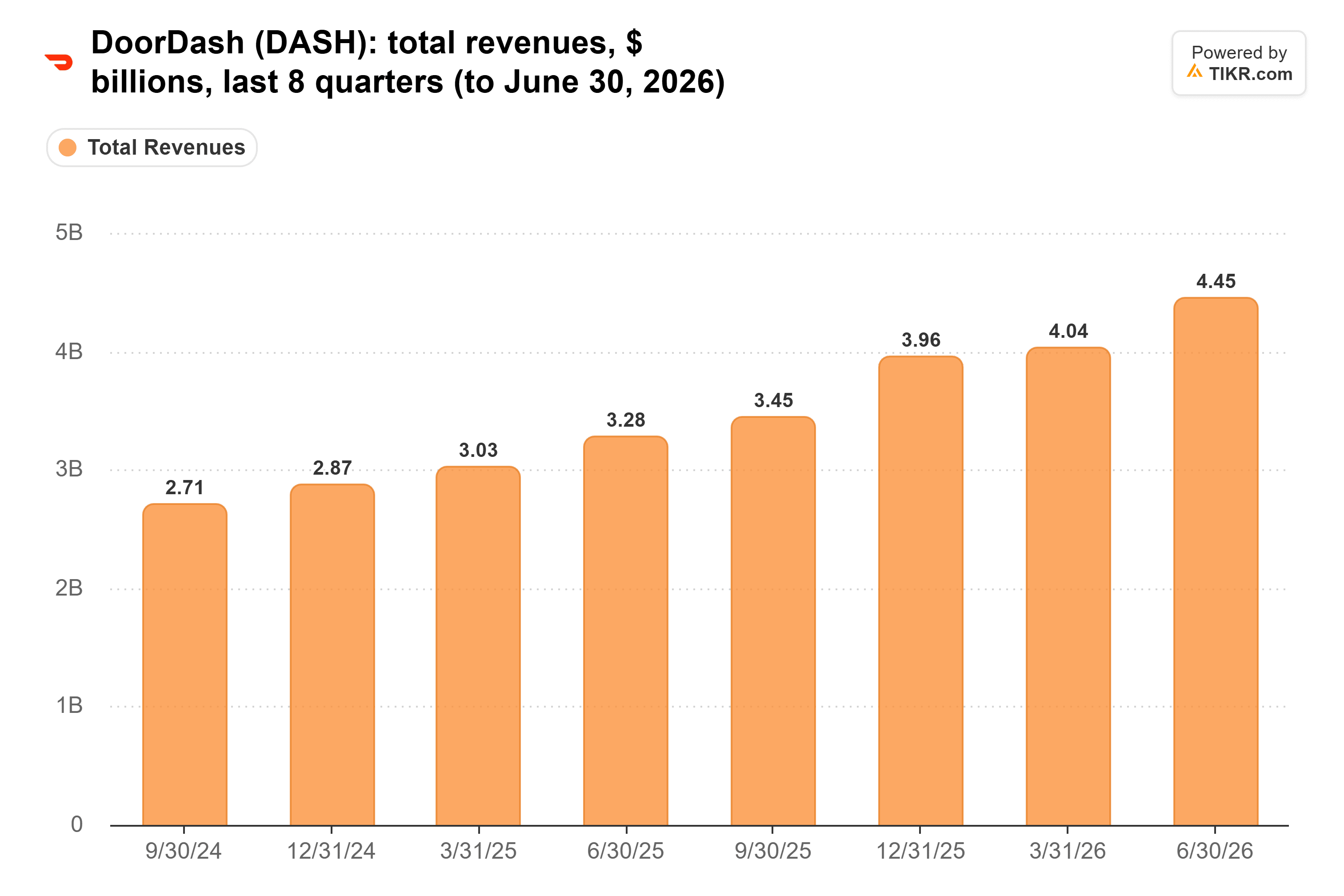
Task: Click the 5B y-axis label
Action: click(69, 232)
